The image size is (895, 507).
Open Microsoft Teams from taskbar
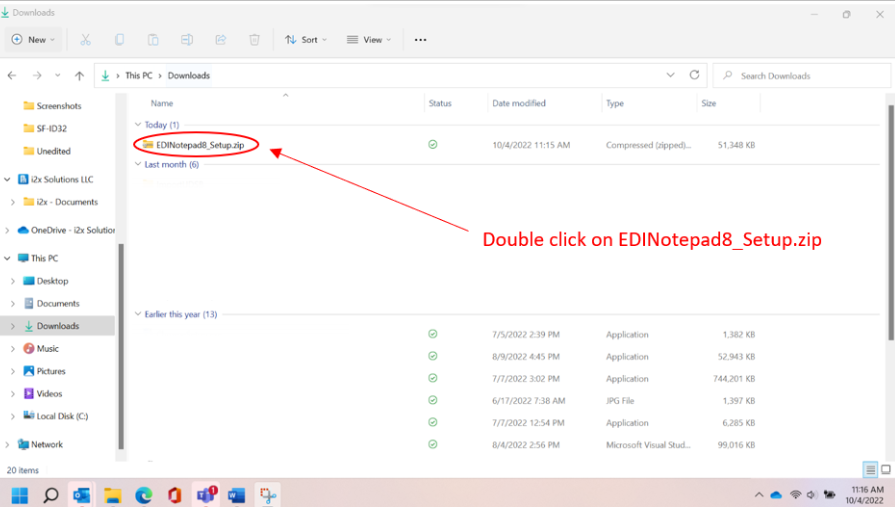click(x=206, y=495)
